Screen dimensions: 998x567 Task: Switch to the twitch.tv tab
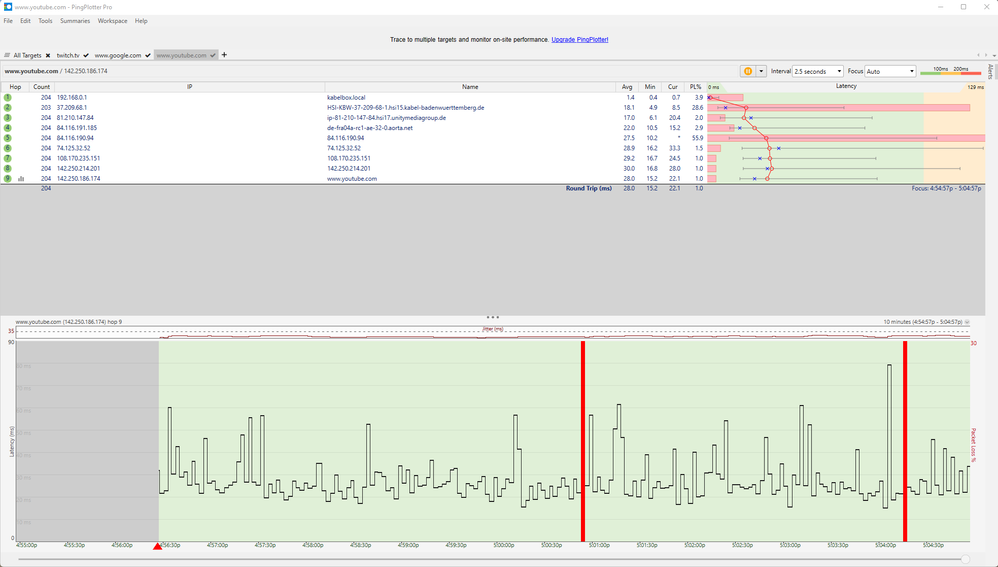(x=68, y=55)
